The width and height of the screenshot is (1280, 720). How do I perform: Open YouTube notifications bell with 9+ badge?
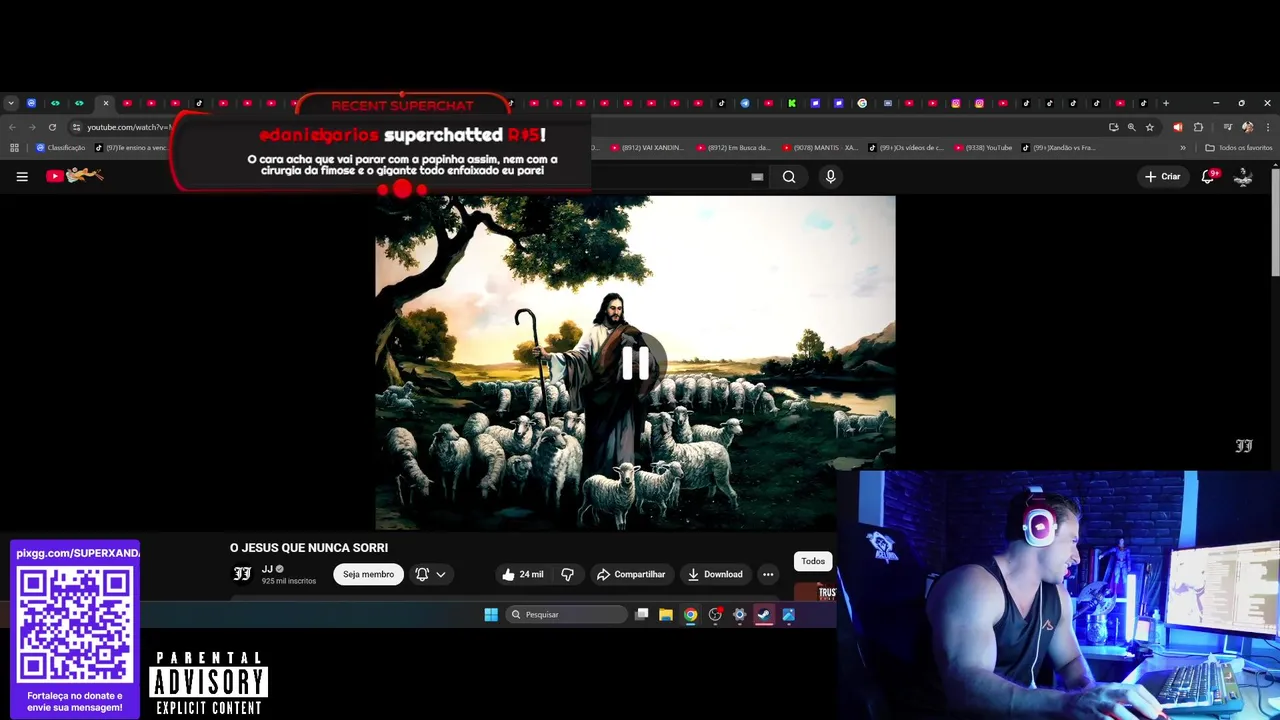(x=1208, y=176)
